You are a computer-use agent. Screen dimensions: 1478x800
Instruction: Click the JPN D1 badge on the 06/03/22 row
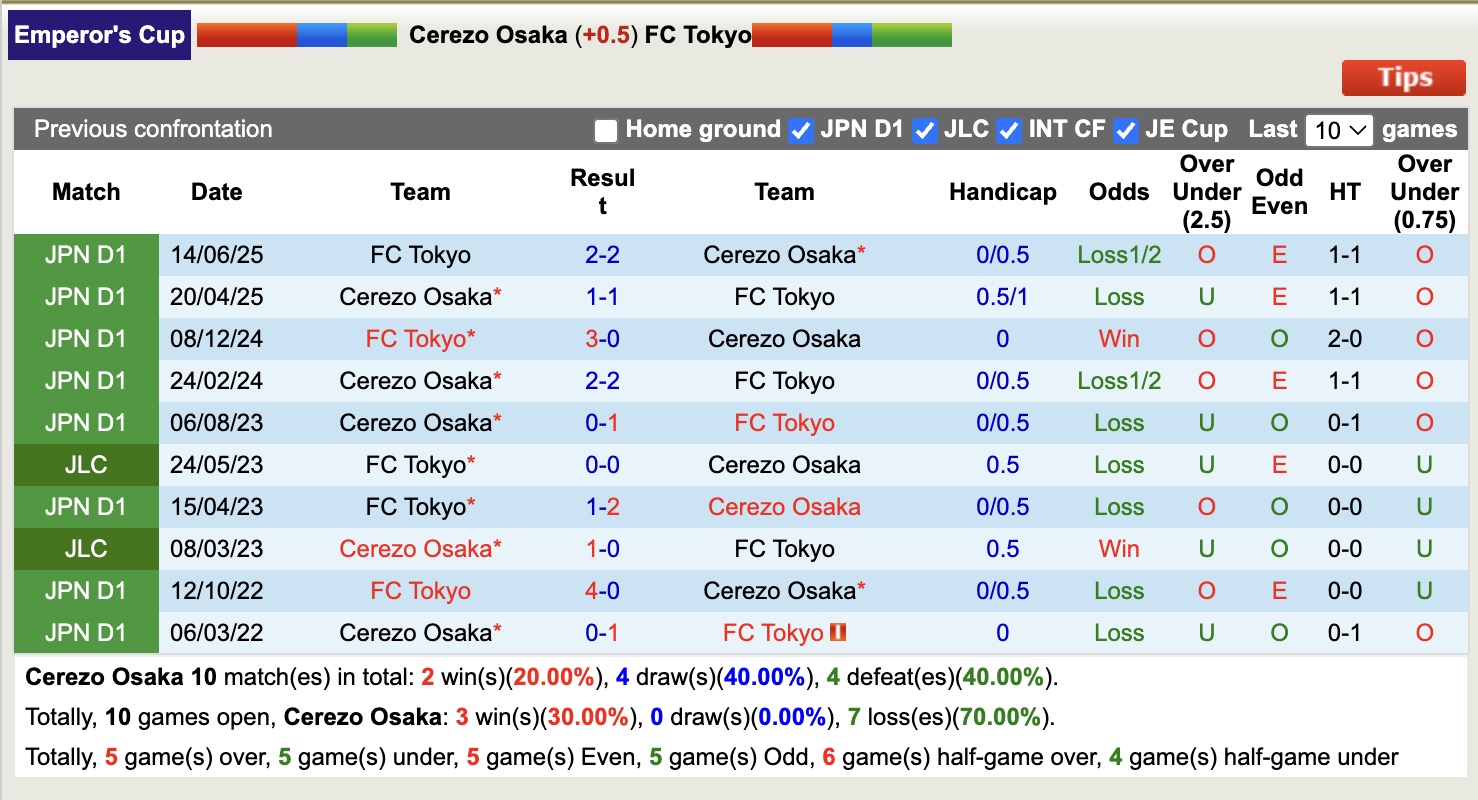point(85,632)
